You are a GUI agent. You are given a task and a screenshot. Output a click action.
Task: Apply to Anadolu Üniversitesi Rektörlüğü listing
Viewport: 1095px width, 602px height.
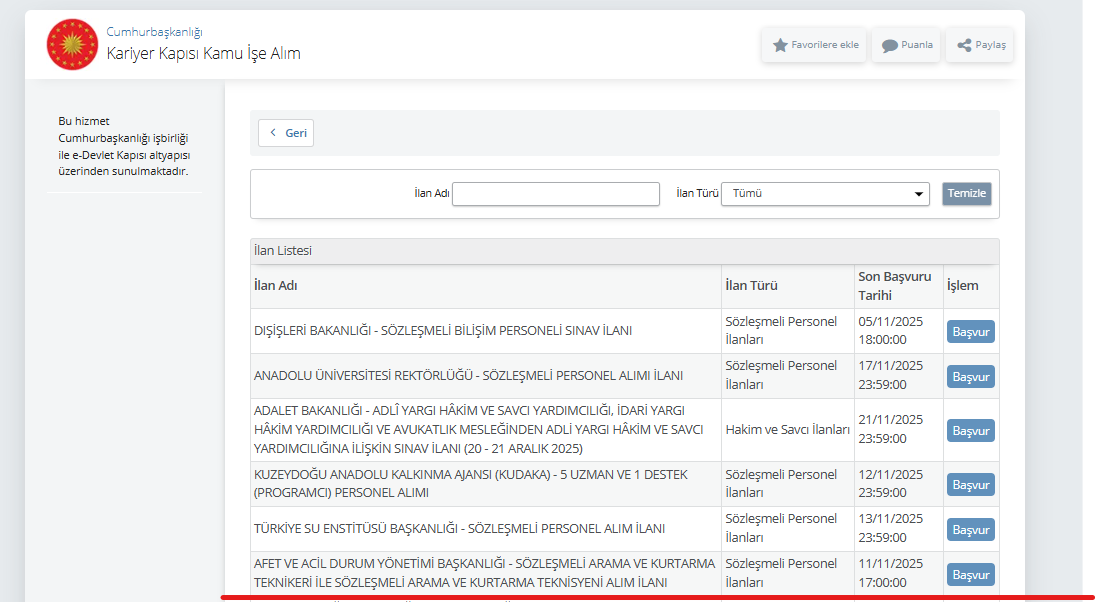point(970,377)
